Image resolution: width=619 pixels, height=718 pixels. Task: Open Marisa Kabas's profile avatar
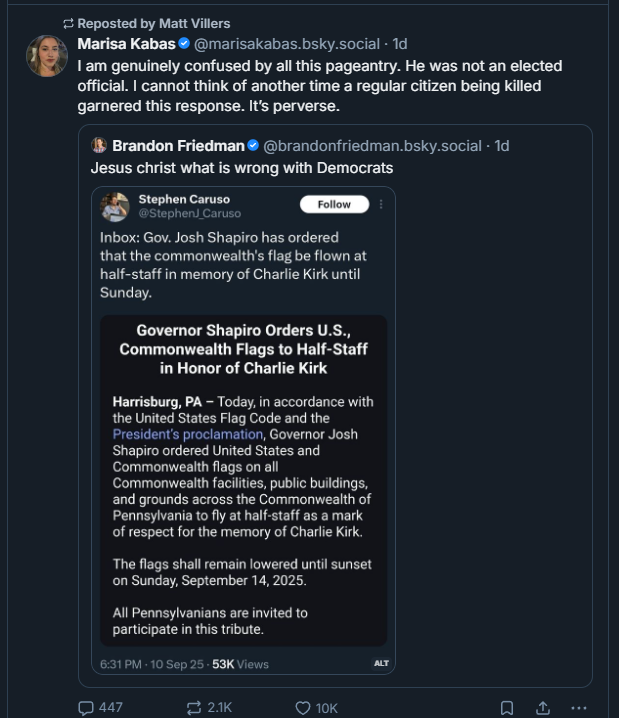click(46, 56)
